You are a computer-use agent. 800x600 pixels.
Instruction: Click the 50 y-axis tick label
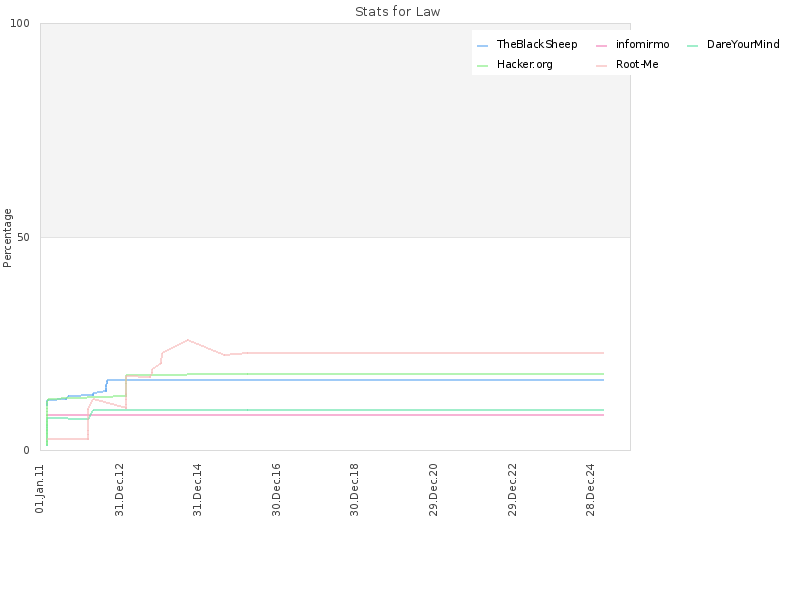click(x=23, y=237)
